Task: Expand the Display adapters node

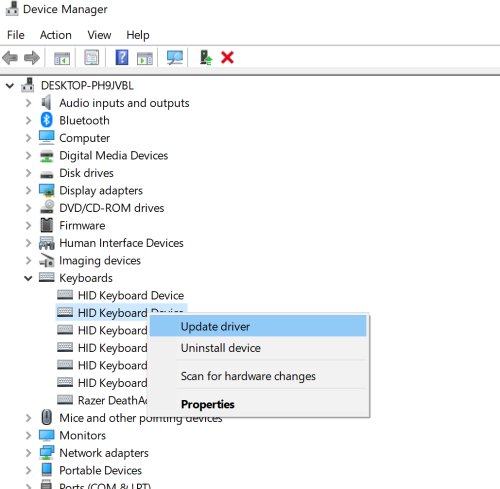Action: coord(28,190)
